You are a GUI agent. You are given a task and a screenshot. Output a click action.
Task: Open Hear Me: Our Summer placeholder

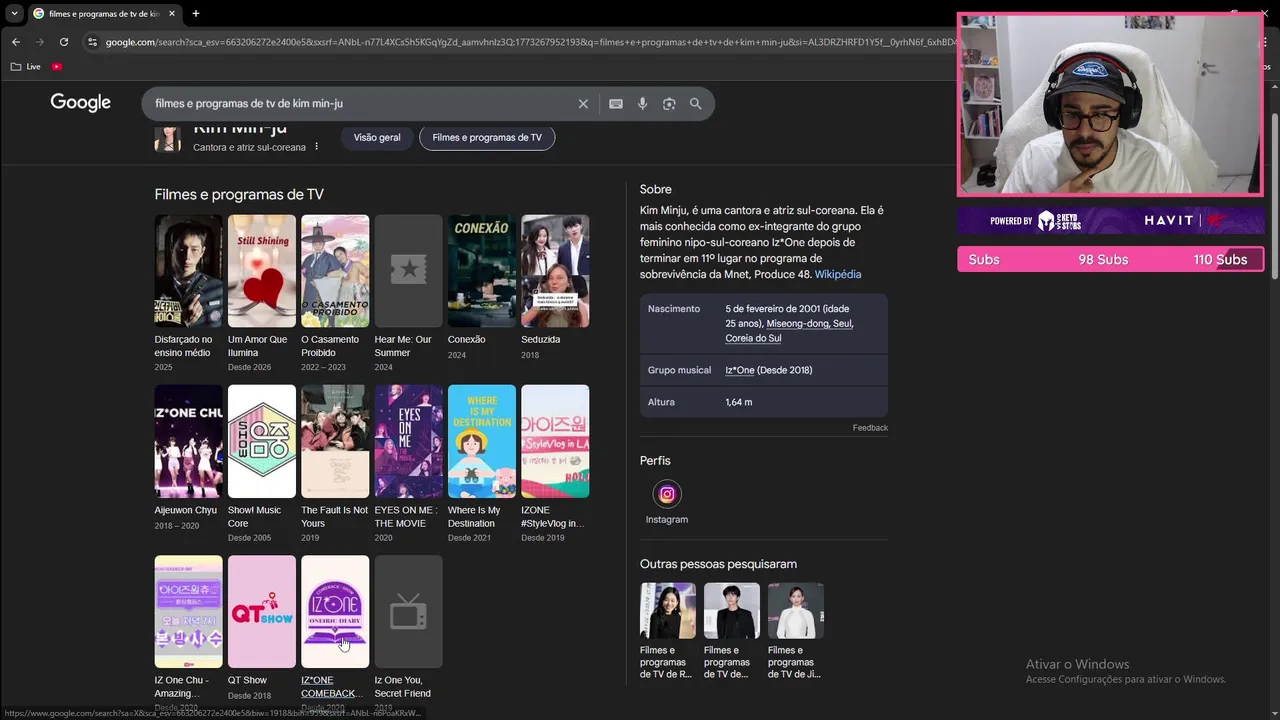point(408,271)
